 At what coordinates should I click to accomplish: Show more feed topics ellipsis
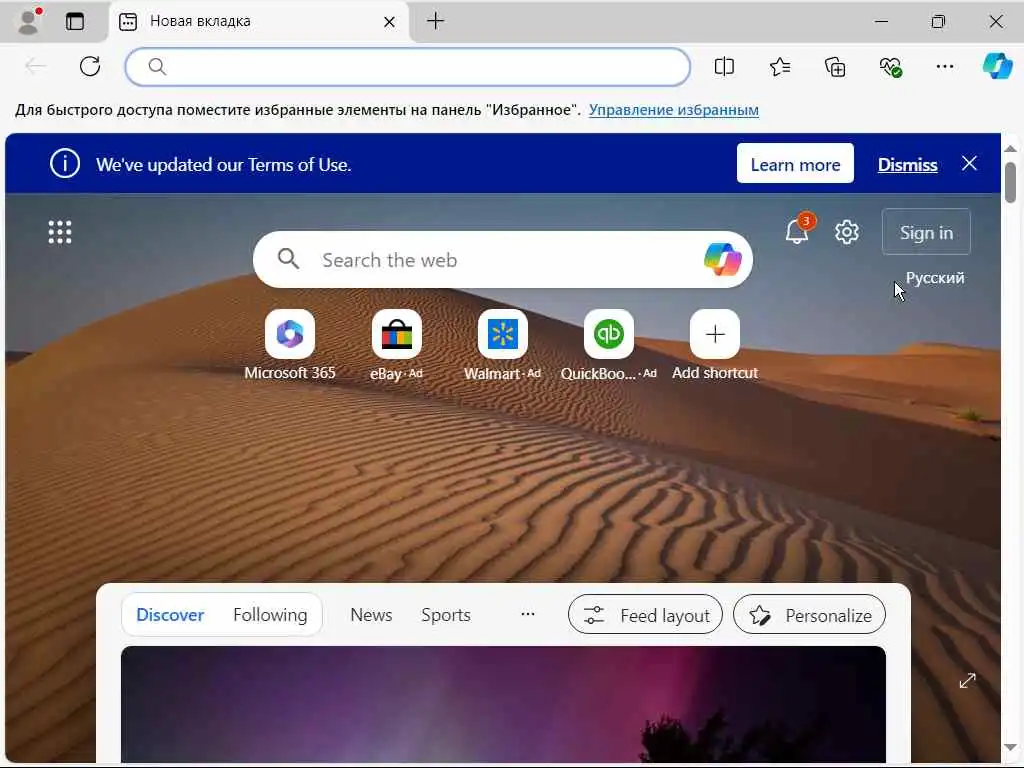click(x=528, y=614)
